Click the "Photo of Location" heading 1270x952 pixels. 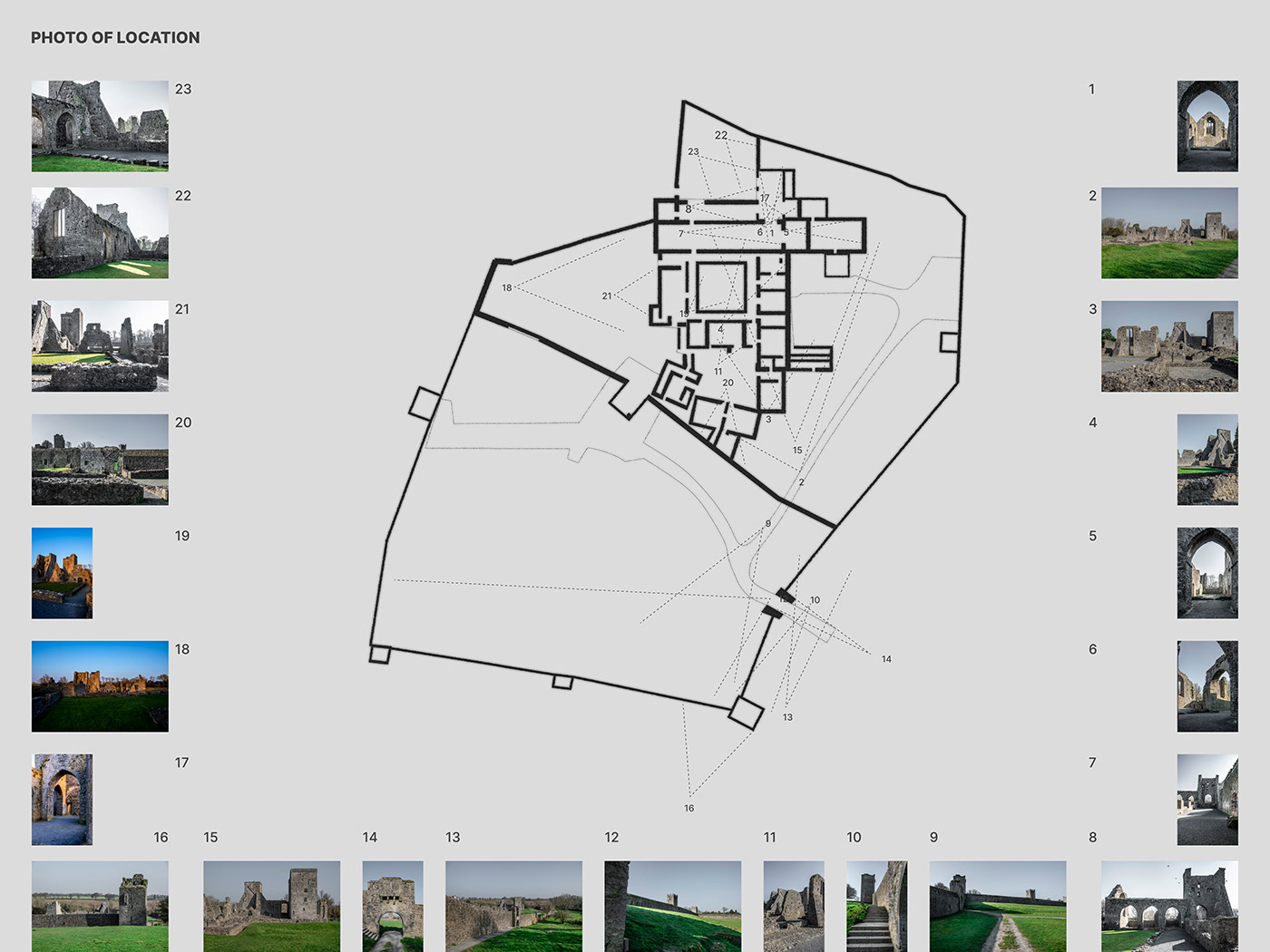click(115, 37)
